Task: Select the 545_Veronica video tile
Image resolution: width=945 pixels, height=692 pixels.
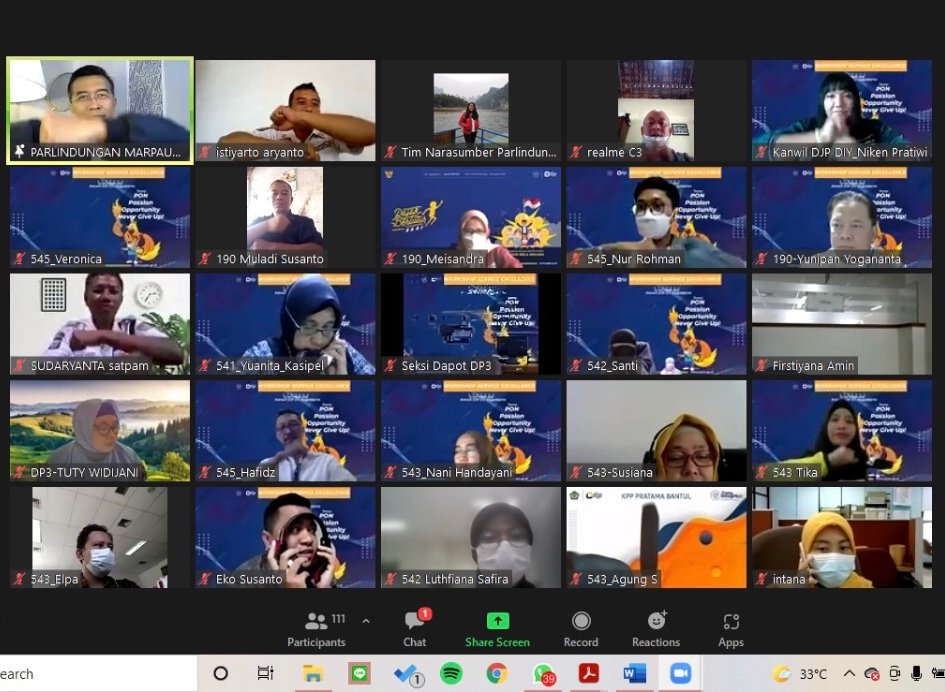Action: [x=100, y=217]
